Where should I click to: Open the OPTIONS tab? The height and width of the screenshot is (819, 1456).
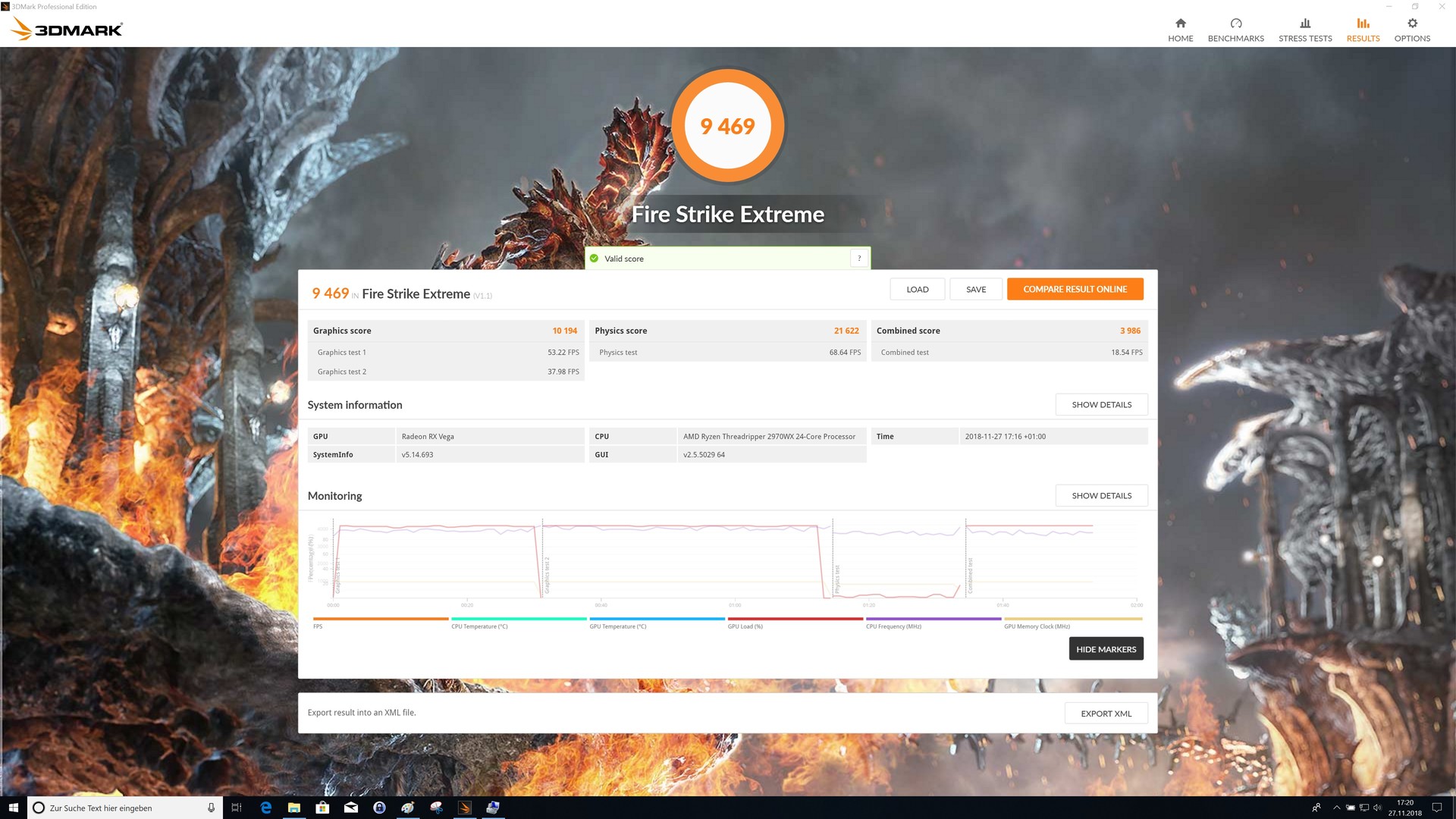click(x=1411, y=30)
